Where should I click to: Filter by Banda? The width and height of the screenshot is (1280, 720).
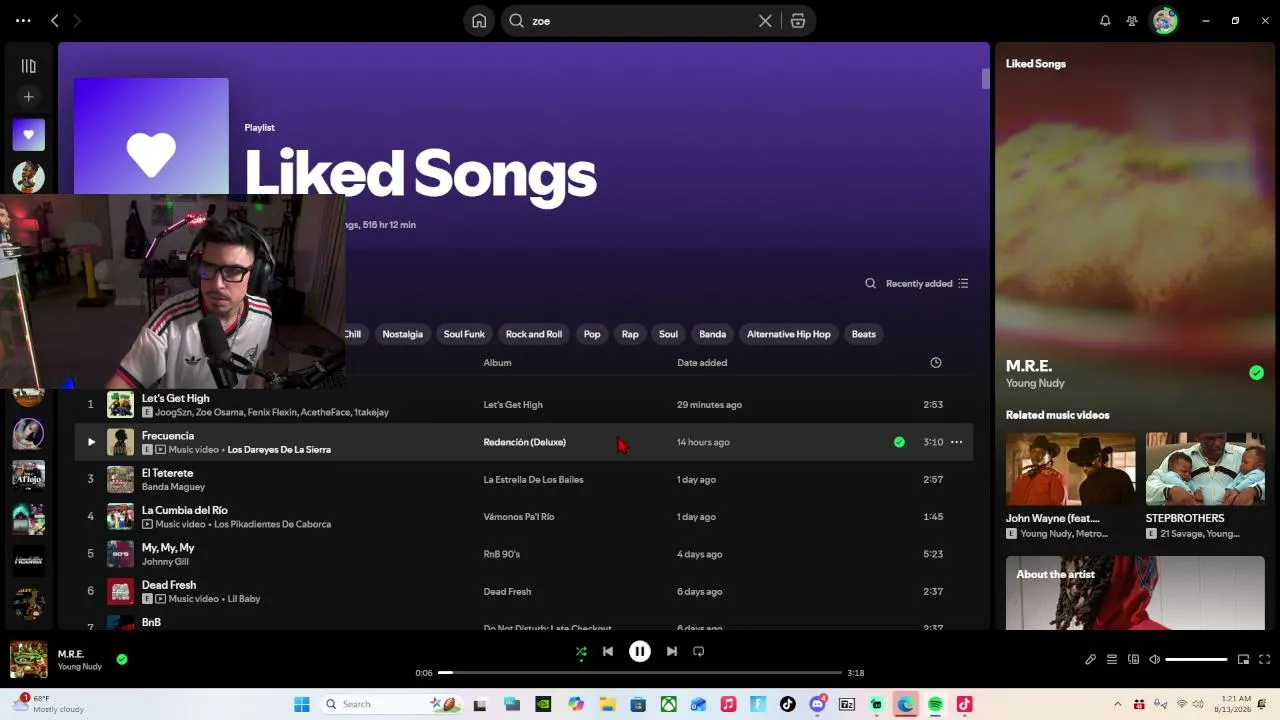(712, 334)
